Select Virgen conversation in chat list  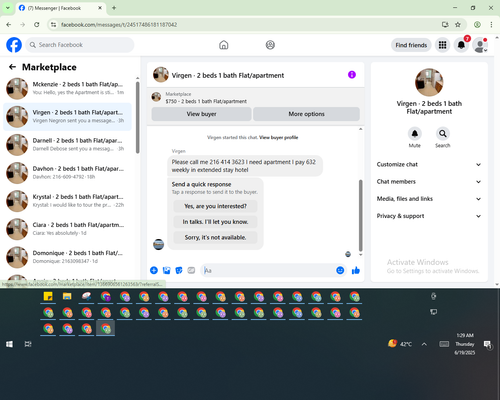click(x=67, y=117)
